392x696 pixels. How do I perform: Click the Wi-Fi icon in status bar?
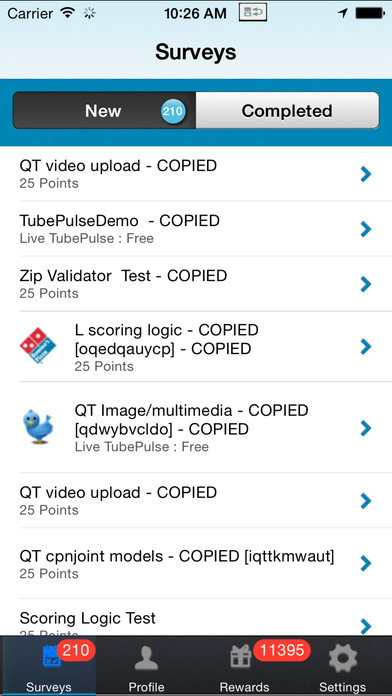(68, 12)
